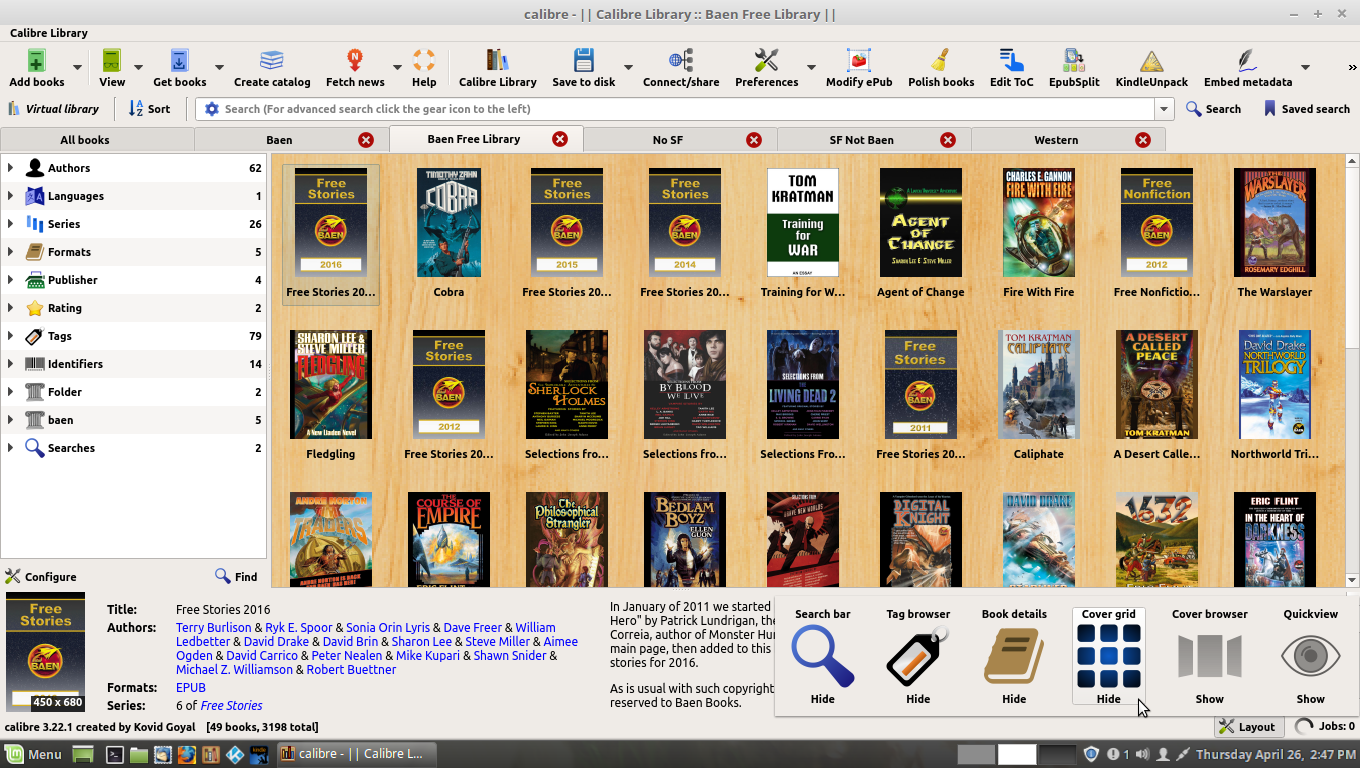Click the cover grid scroll down arrow

(x=1352, y=580)
